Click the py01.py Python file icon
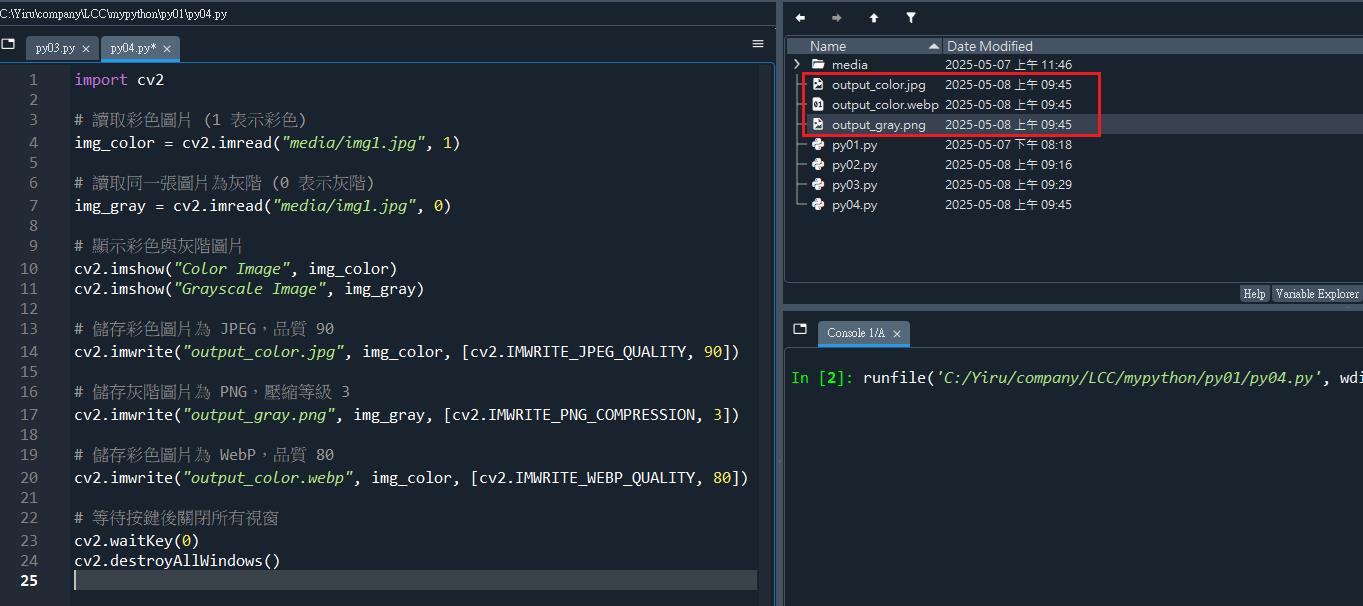 (x=818, y=145)
